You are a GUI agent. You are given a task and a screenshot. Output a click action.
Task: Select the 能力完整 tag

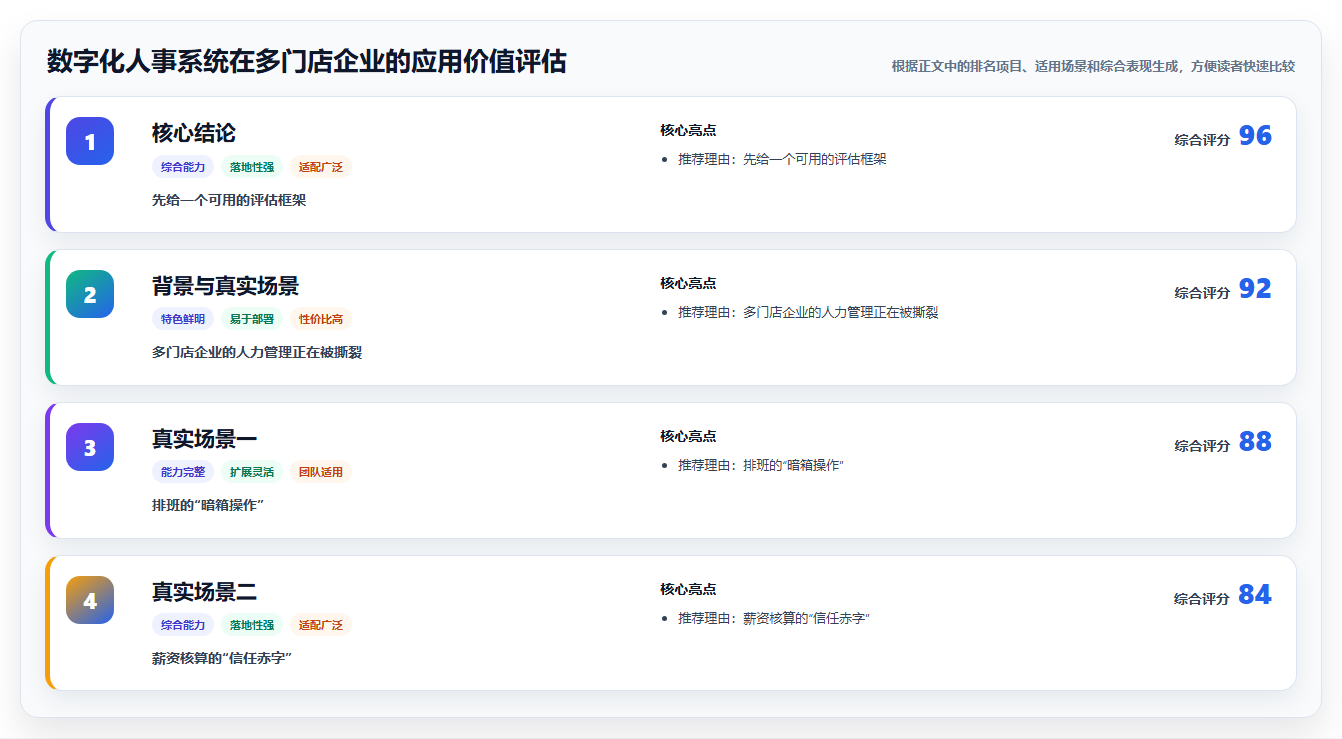(x=183, y=472)
